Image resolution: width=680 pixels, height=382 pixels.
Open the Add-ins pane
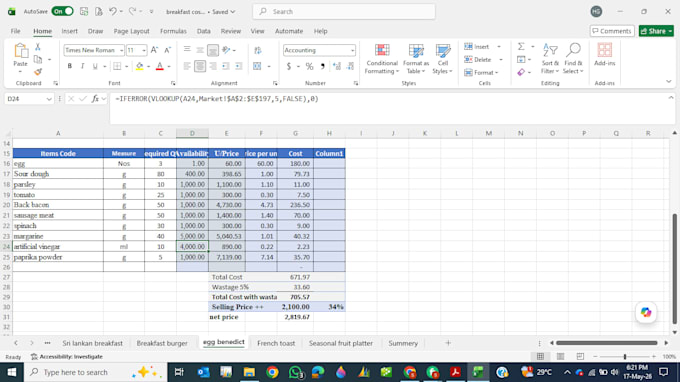pyautogui.click(x=605, y=55)
